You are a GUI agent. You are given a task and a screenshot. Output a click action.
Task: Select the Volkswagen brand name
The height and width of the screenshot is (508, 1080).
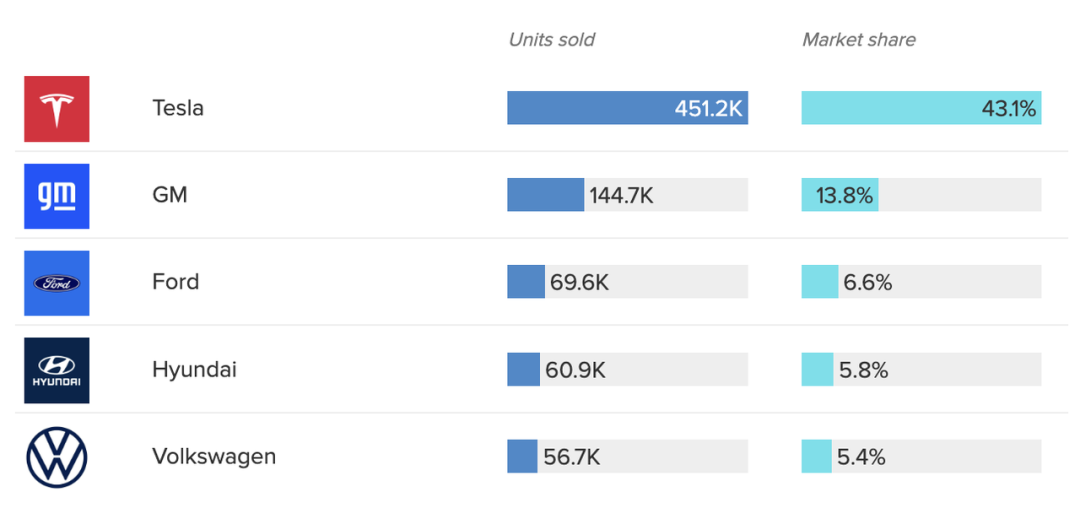214,457
